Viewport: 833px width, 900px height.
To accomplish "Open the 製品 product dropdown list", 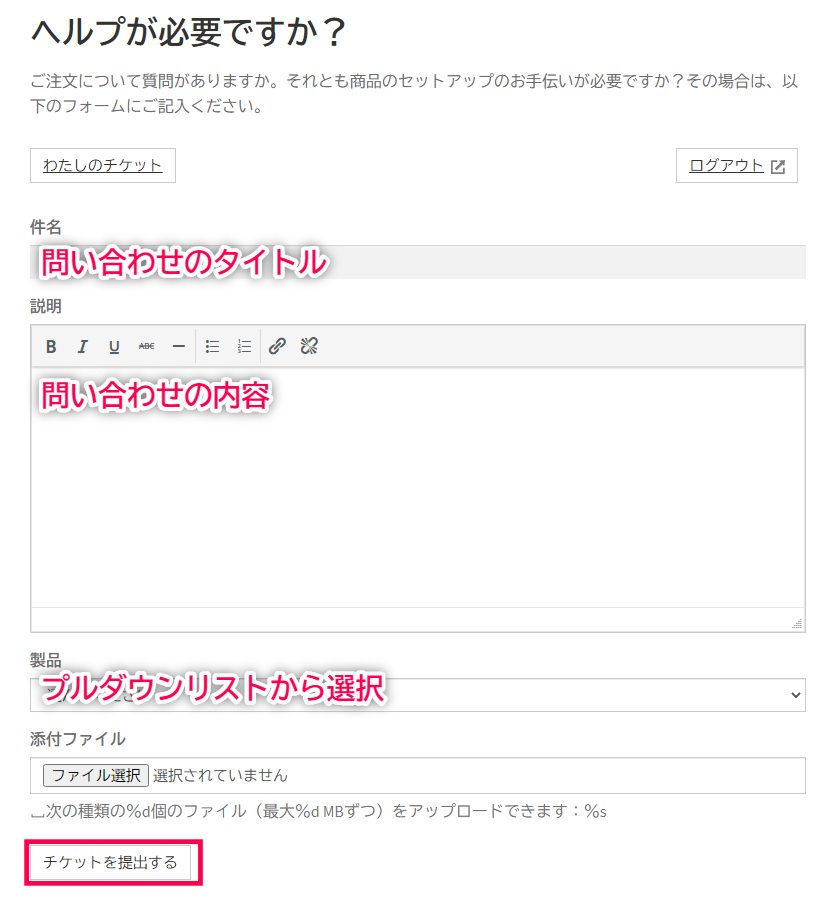I will [418, 695].
